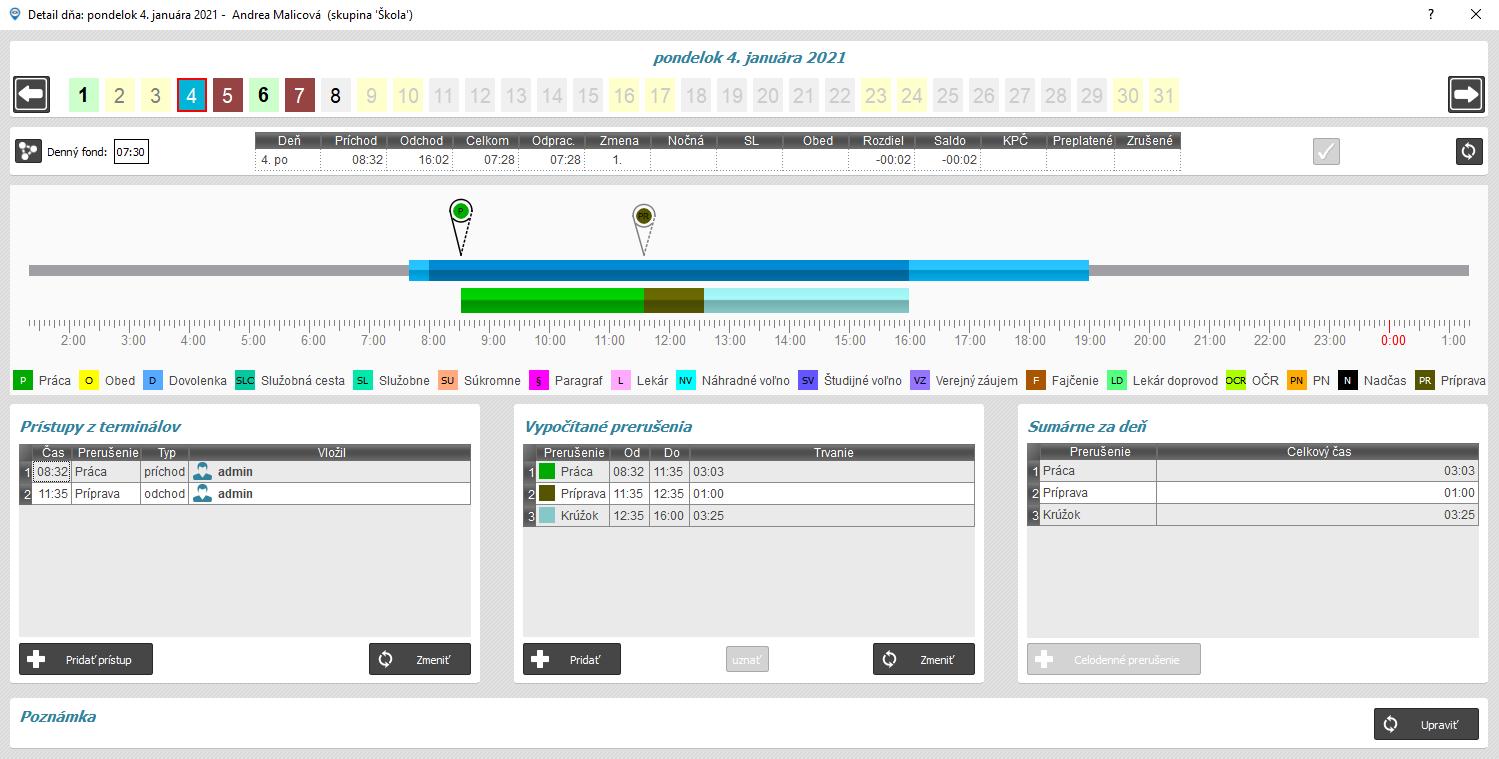Viewport: 1499px width, 759px height.
Task: Click the Upraviť note button
Action: [x=1425, y=725]
